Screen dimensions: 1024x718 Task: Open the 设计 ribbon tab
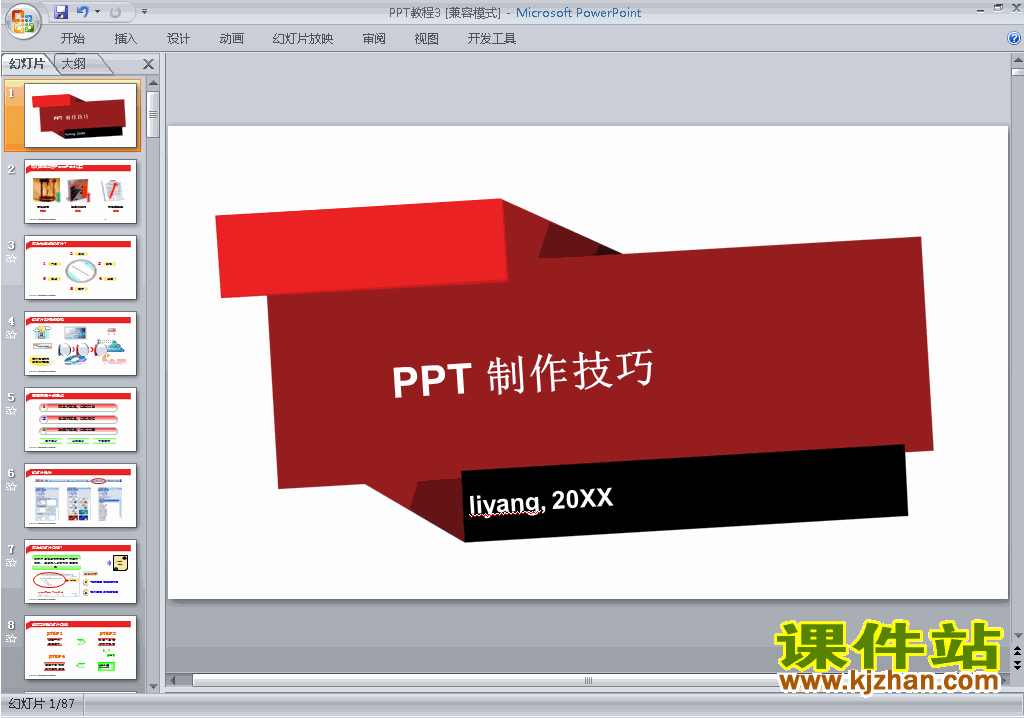178,39
